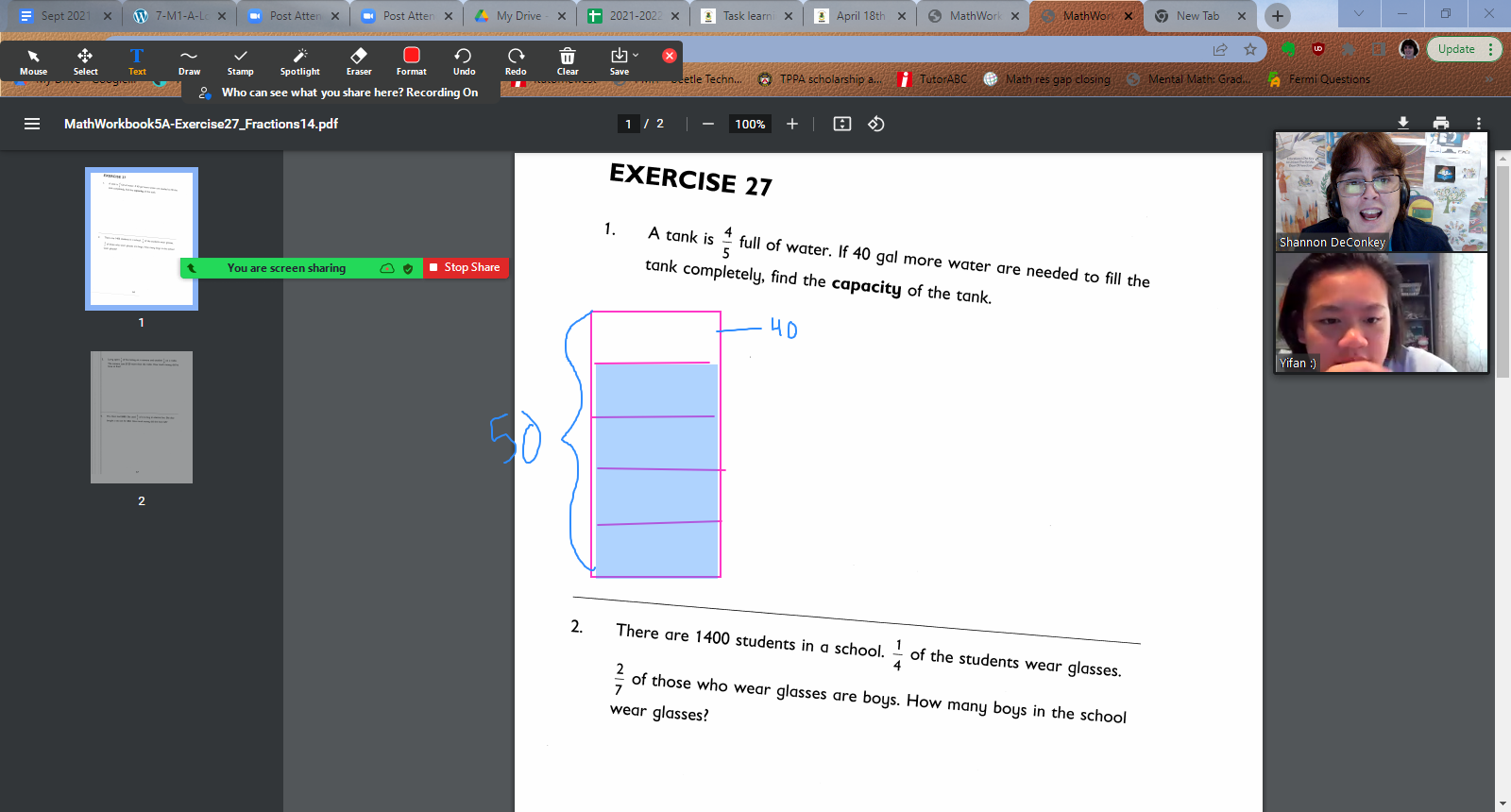
Task: Zoom in on the PDF
Action: (792, 124)
